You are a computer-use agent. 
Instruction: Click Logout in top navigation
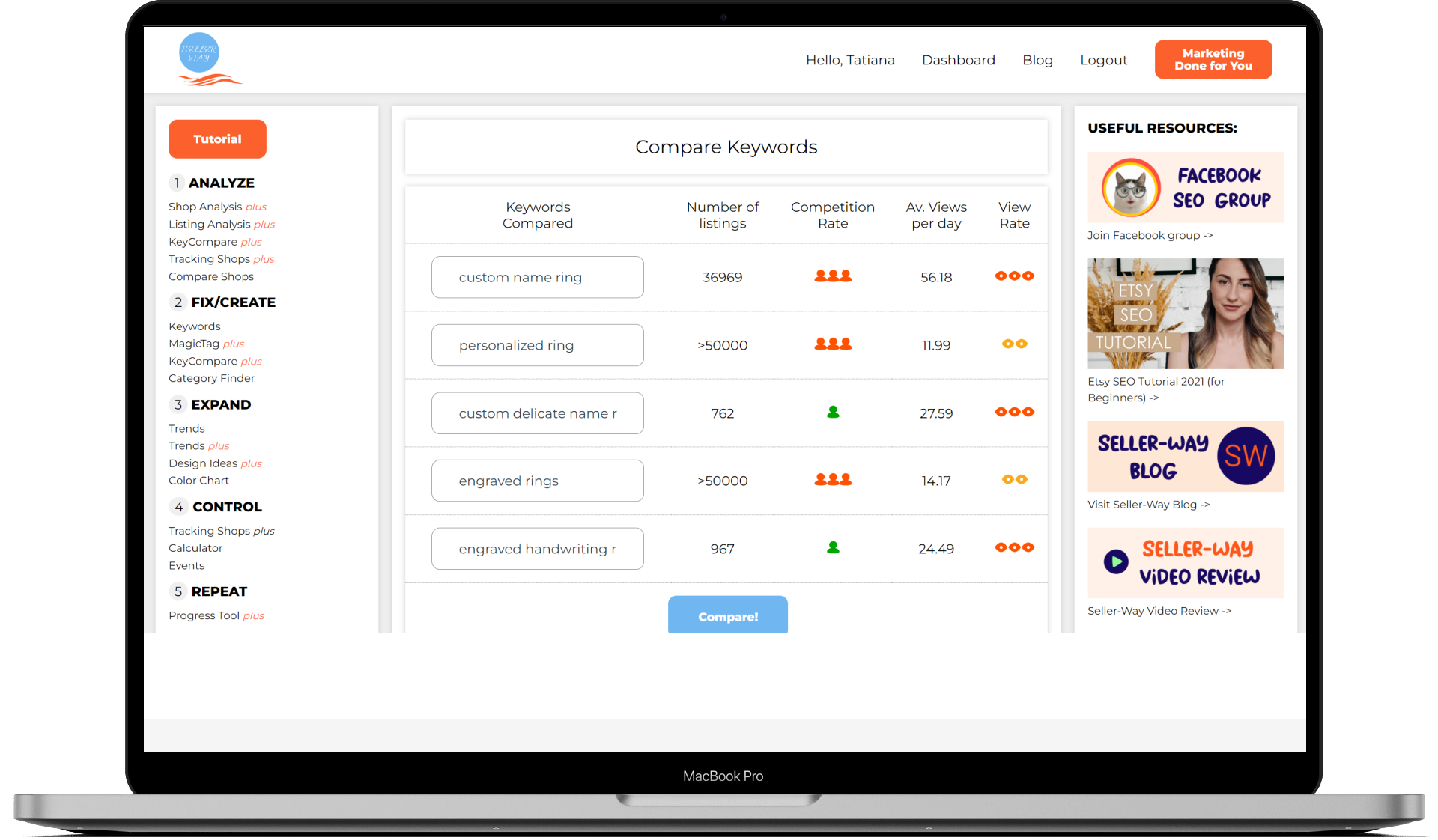(1103, 60)
